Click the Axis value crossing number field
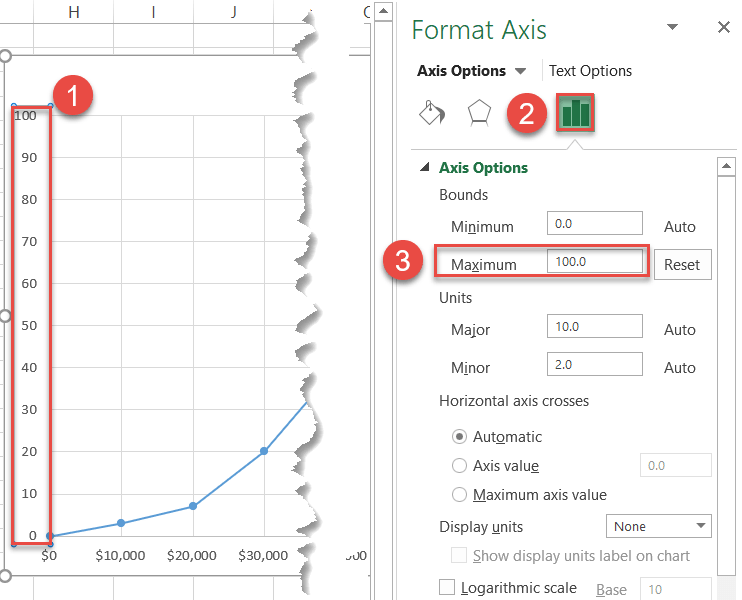Screen dimensions: 742x600 (675, 465)
